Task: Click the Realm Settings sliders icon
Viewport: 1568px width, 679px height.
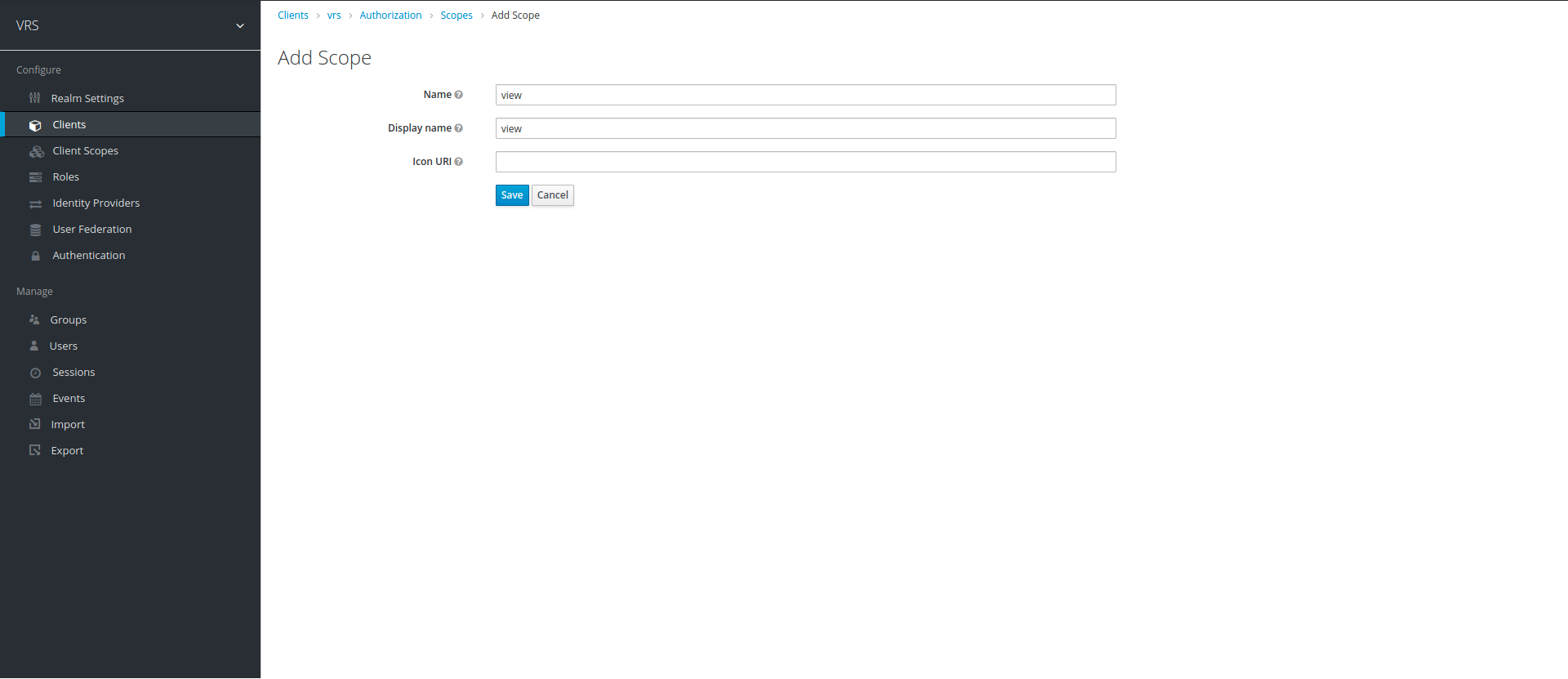Action: (34, 98)
